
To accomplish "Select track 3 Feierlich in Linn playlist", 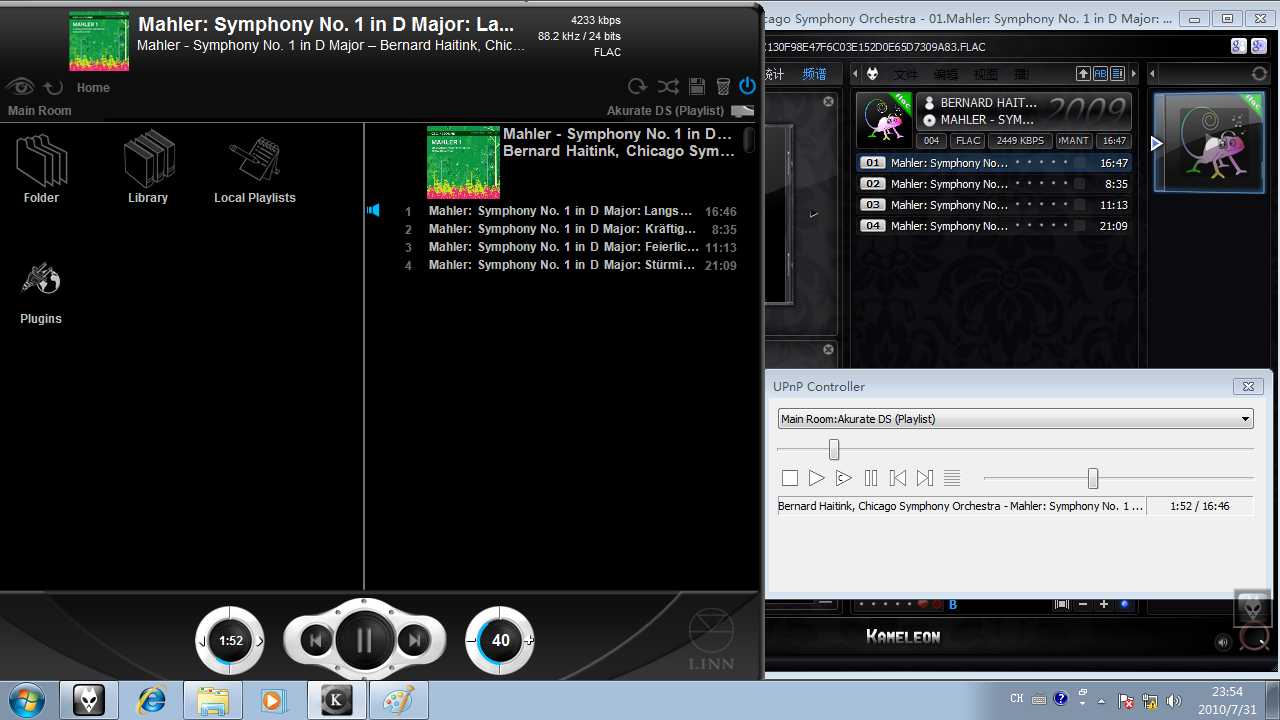I will click(570, 247).
